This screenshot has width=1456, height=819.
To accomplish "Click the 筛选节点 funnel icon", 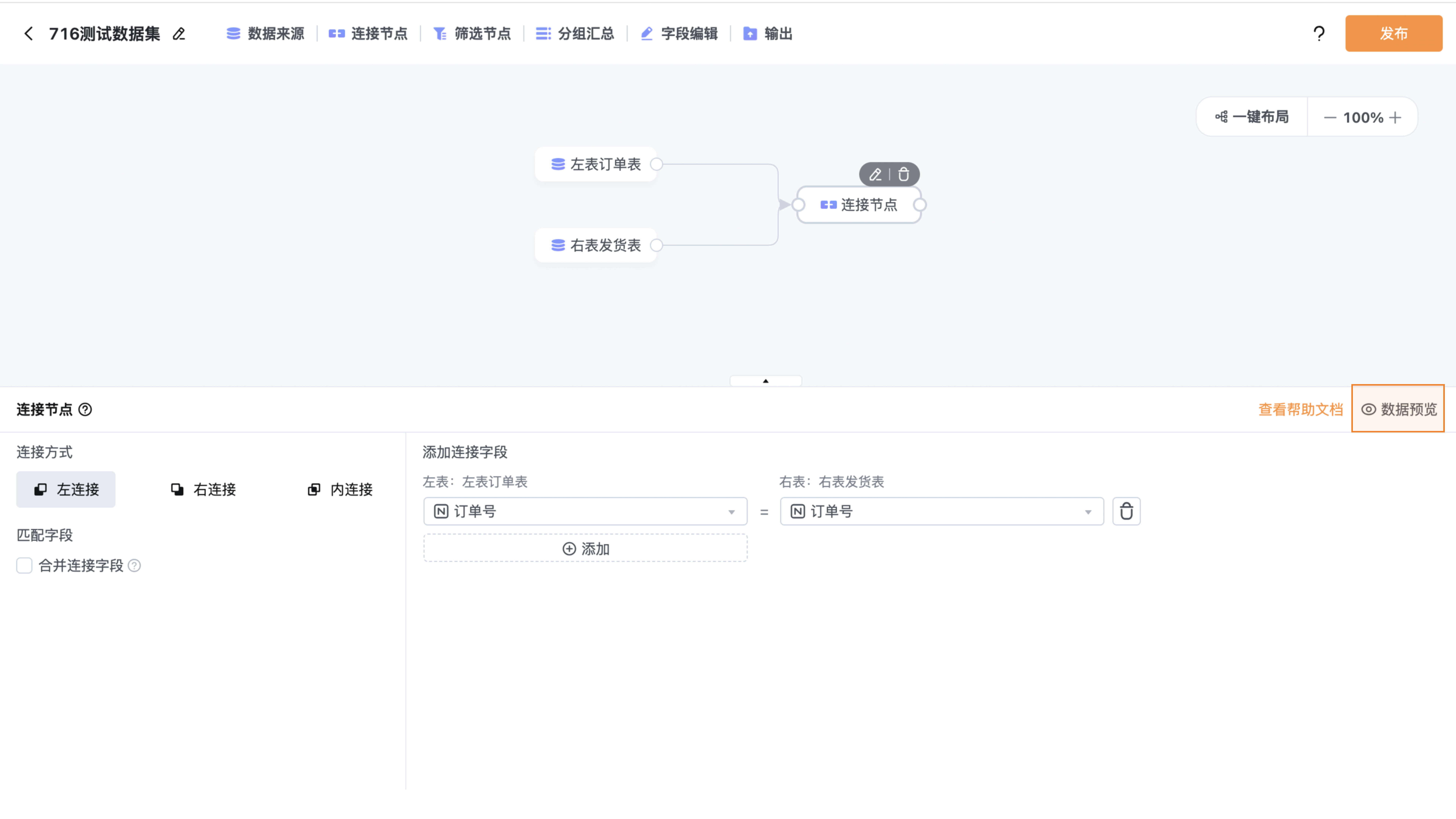I will 440,34.
